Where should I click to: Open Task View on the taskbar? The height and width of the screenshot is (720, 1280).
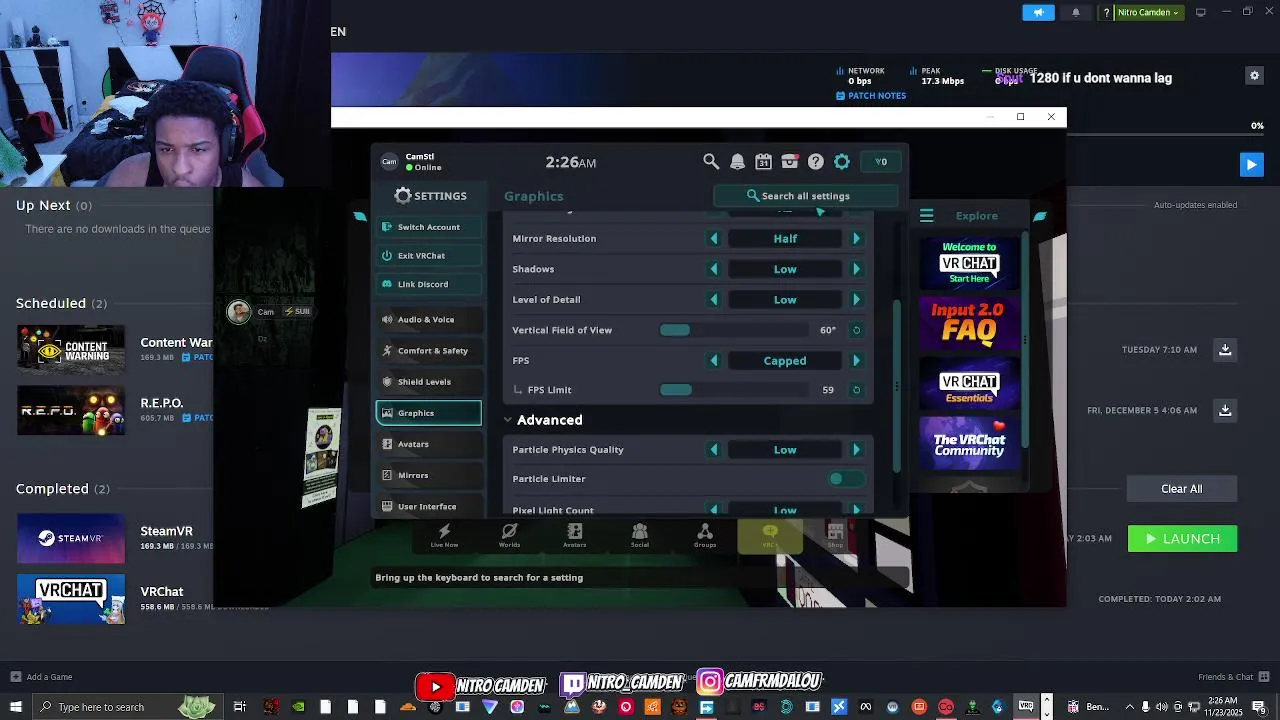click(240, 707)
